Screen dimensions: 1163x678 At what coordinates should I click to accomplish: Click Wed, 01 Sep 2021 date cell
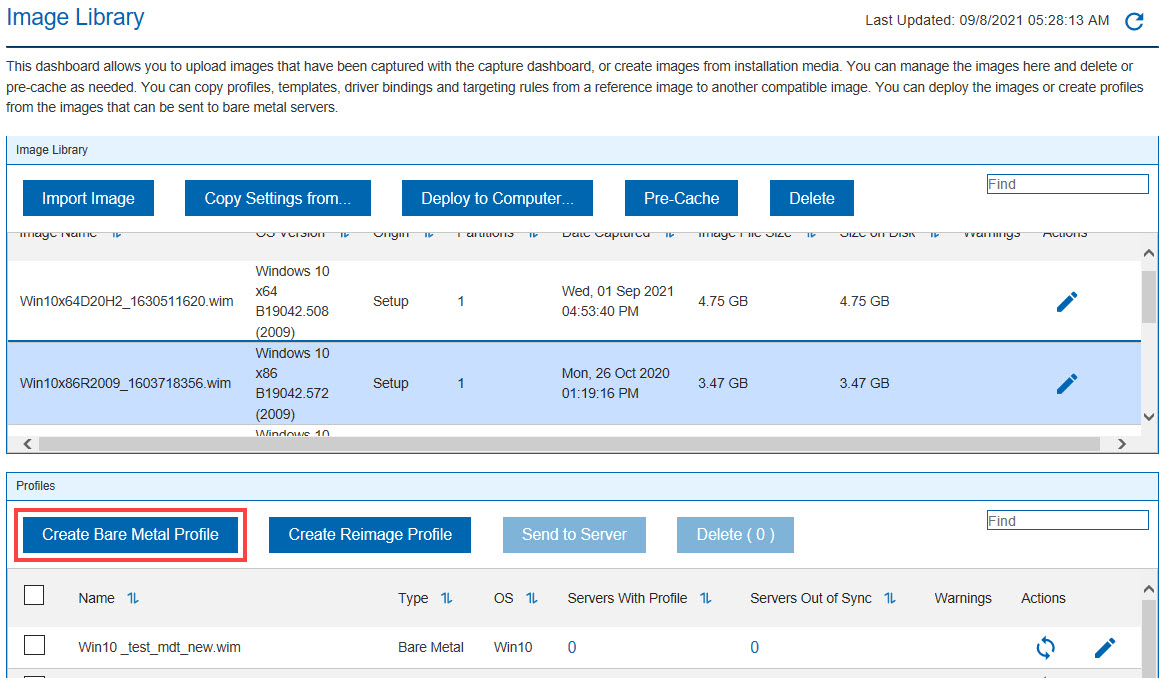tap(618, 301)
